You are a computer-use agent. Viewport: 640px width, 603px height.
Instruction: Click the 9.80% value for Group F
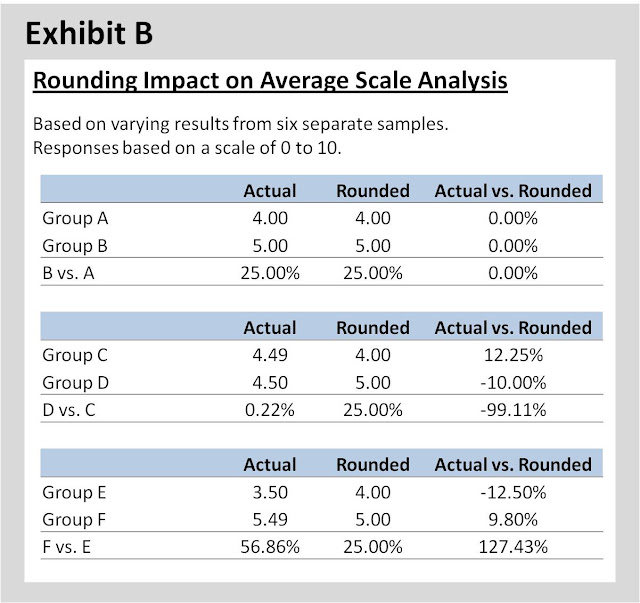click(513, 520)
